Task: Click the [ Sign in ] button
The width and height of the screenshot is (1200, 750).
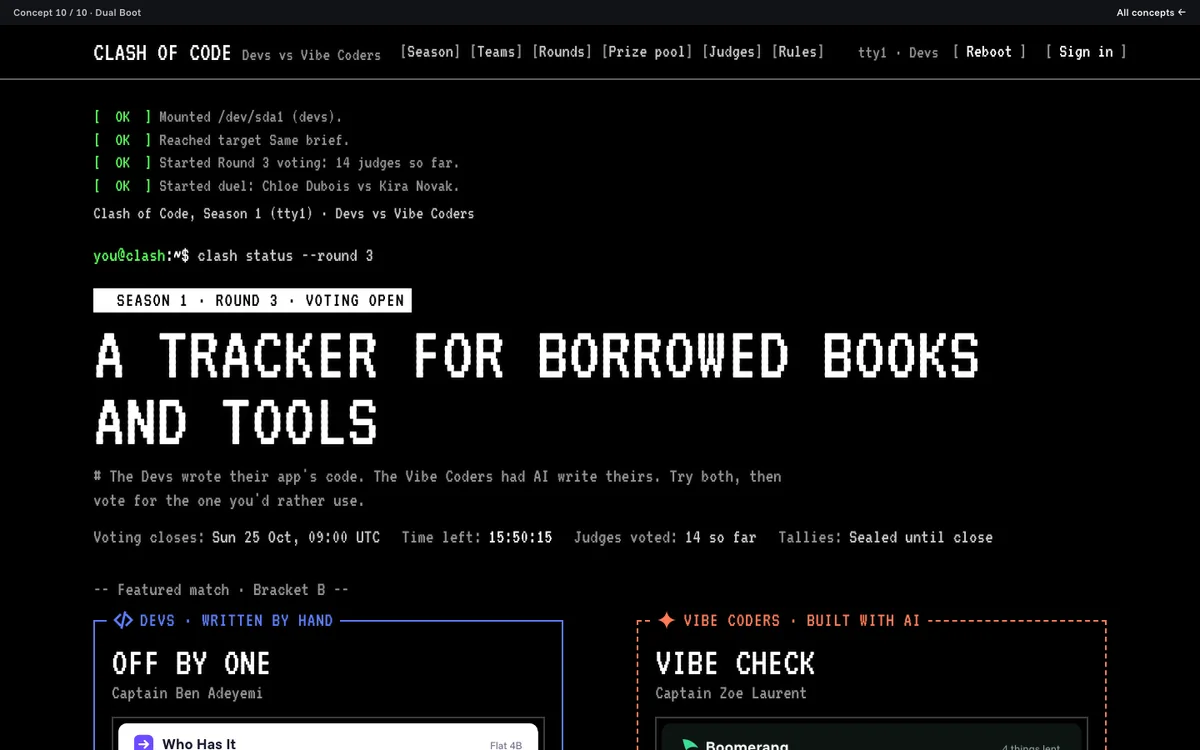Action: 1086,52
